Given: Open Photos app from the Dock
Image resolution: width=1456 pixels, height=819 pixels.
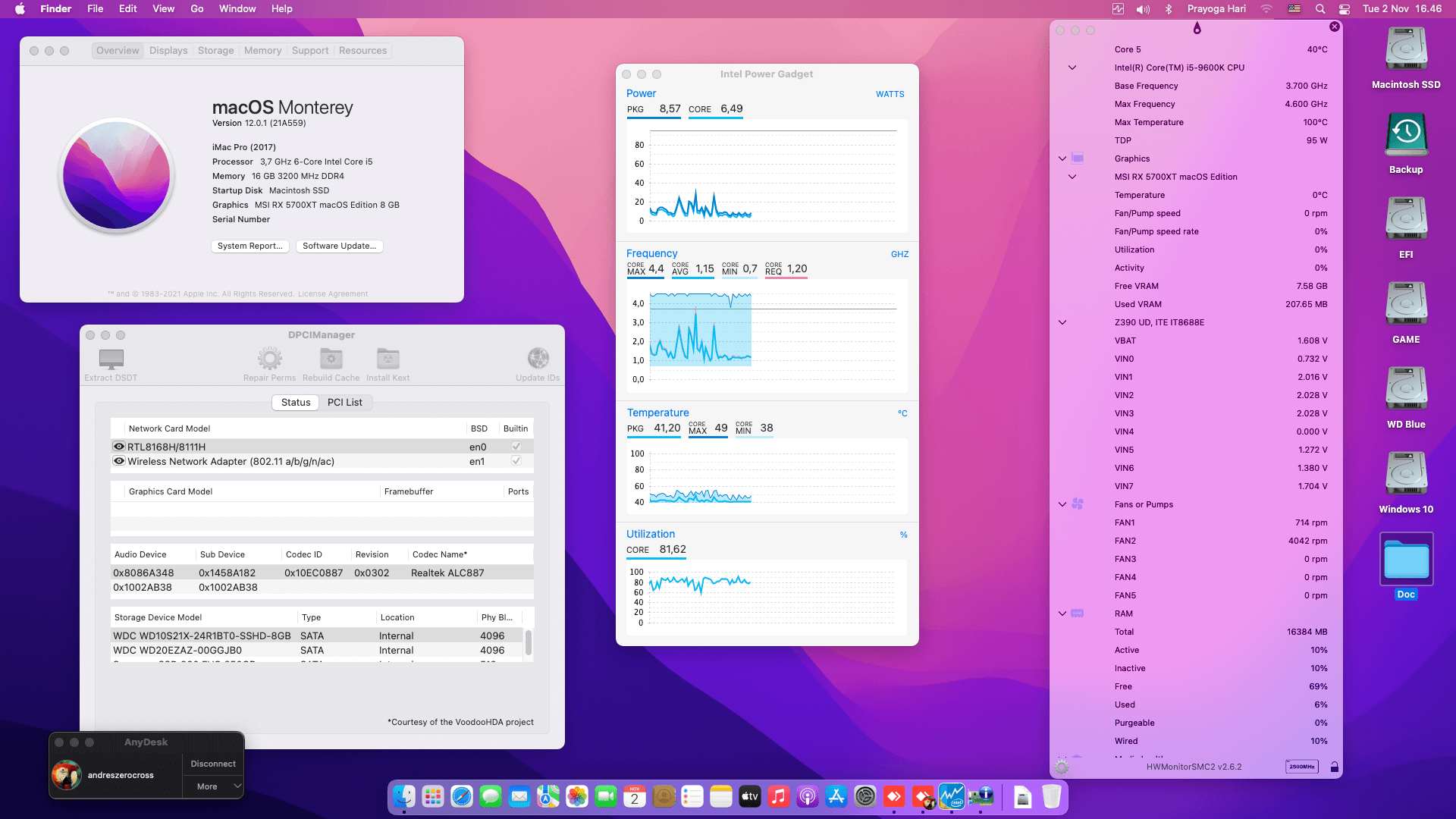Looking at the screenshot, I should pyautogui.click(x=577, y=796).
